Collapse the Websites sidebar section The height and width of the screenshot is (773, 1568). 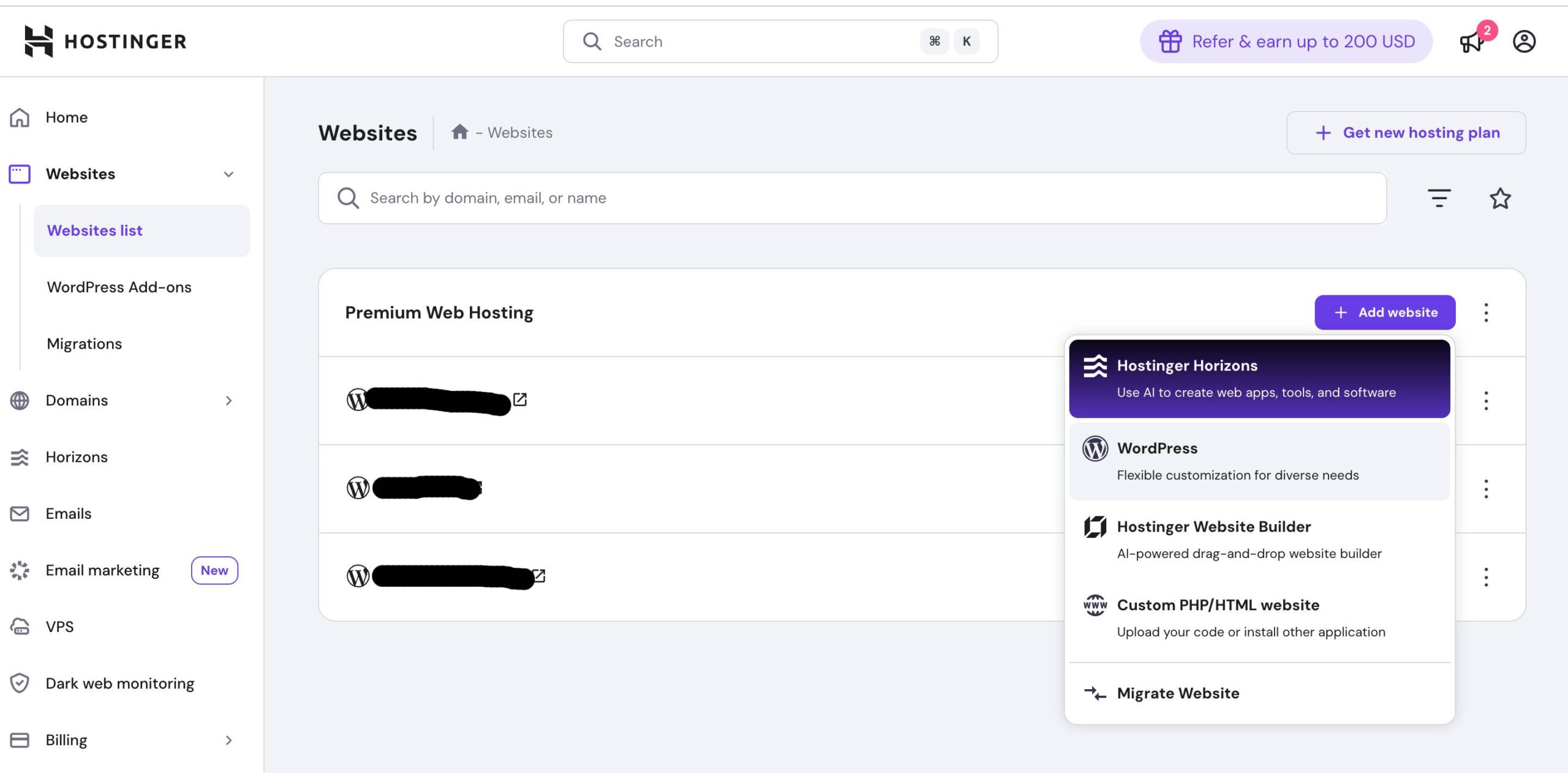pos(228,174)
